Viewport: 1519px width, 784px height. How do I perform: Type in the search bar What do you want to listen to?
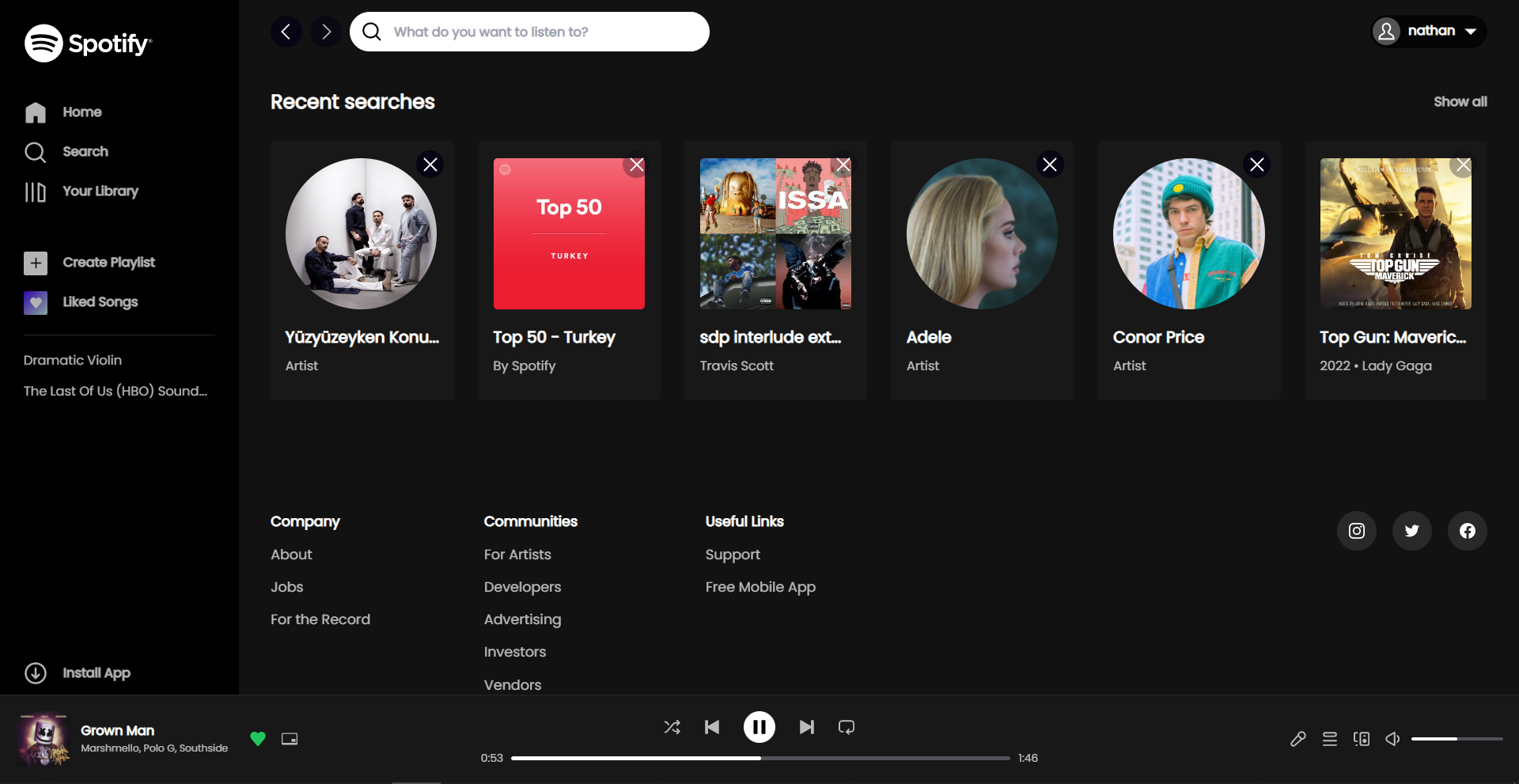pos(529,32)
